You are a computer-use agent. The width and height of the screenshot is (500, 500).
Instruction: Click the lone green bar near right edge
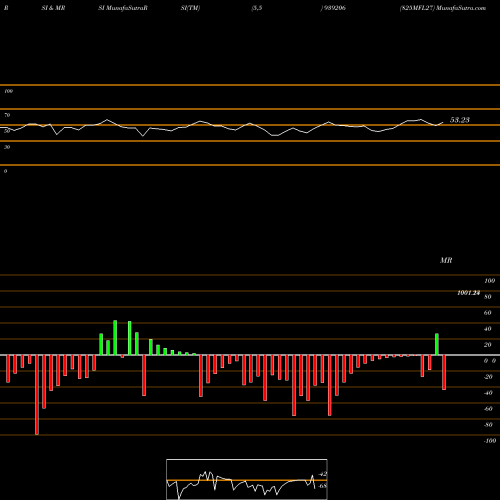(437, 344)
